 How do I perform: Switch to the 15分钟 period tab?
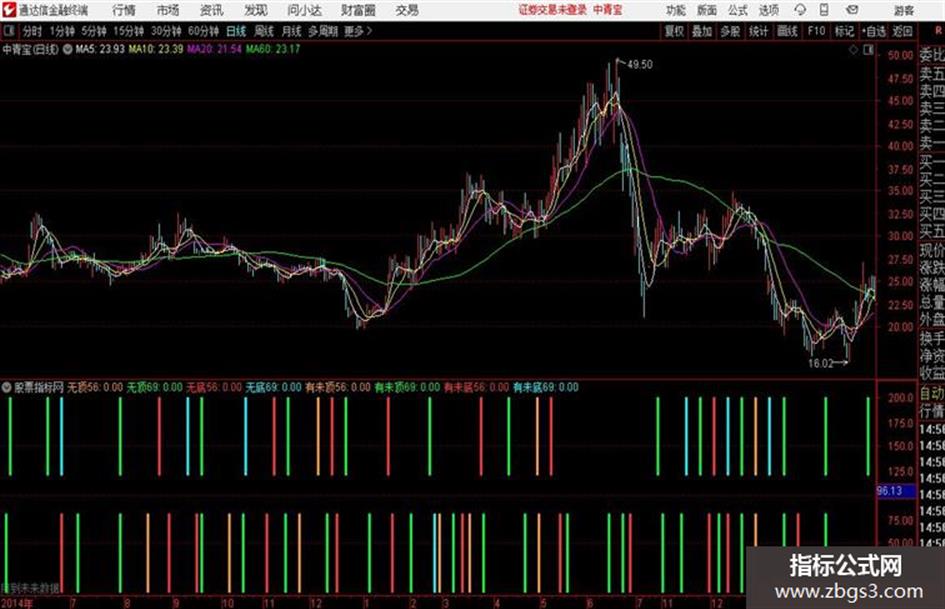point(128,31)
